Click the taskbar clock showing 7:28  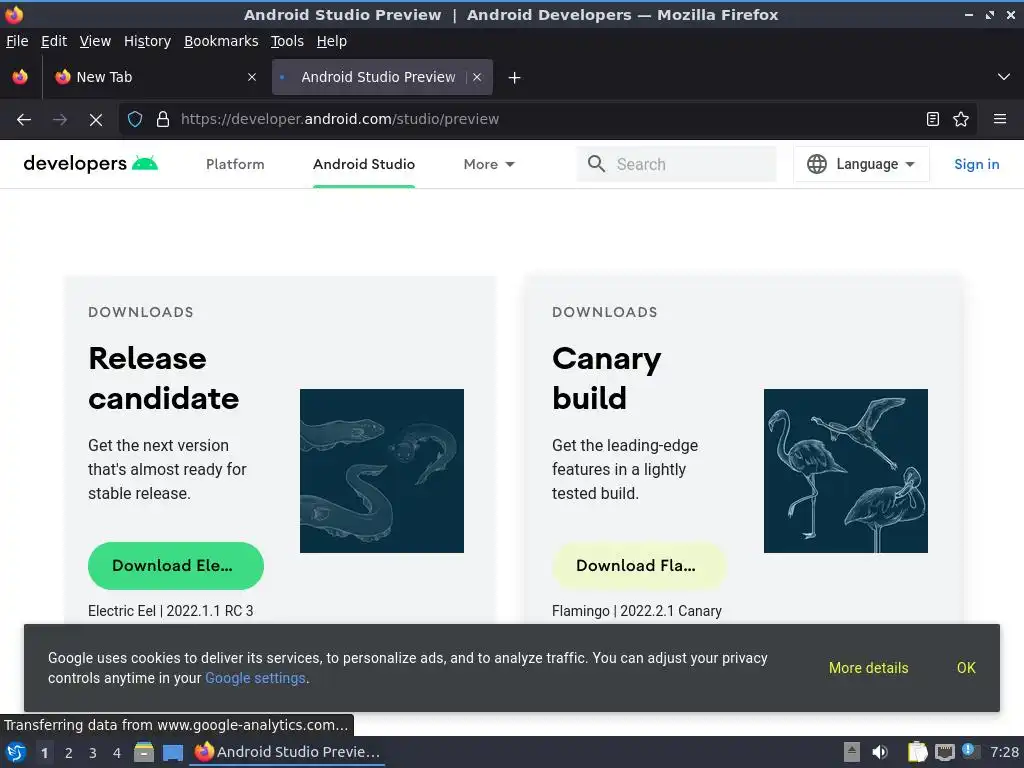click(1004, 752)
